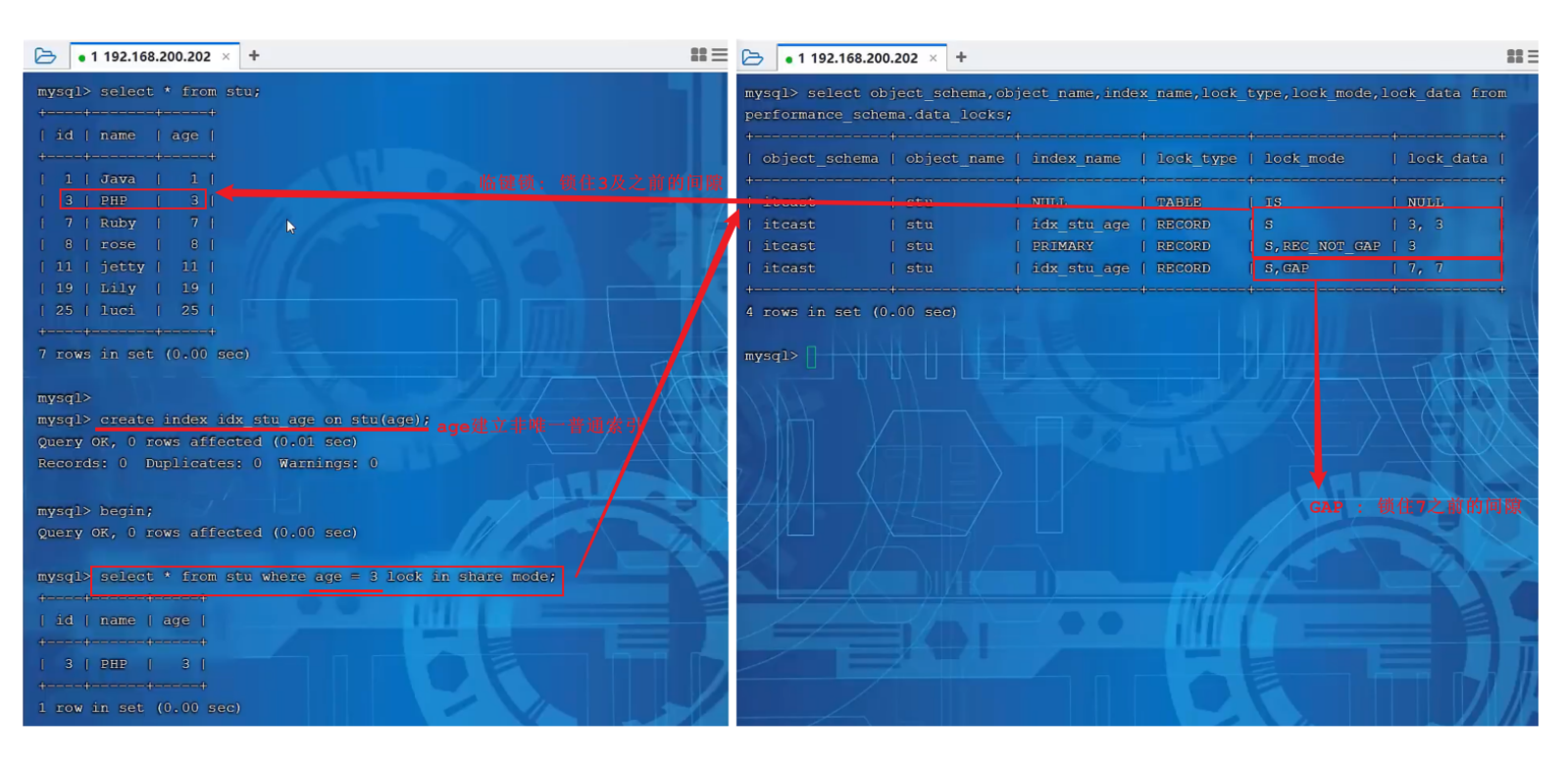Click the 'lock_mode' column header
Screen dimensions: 1568x770
pyautogui.click(x=1304, y=159)
